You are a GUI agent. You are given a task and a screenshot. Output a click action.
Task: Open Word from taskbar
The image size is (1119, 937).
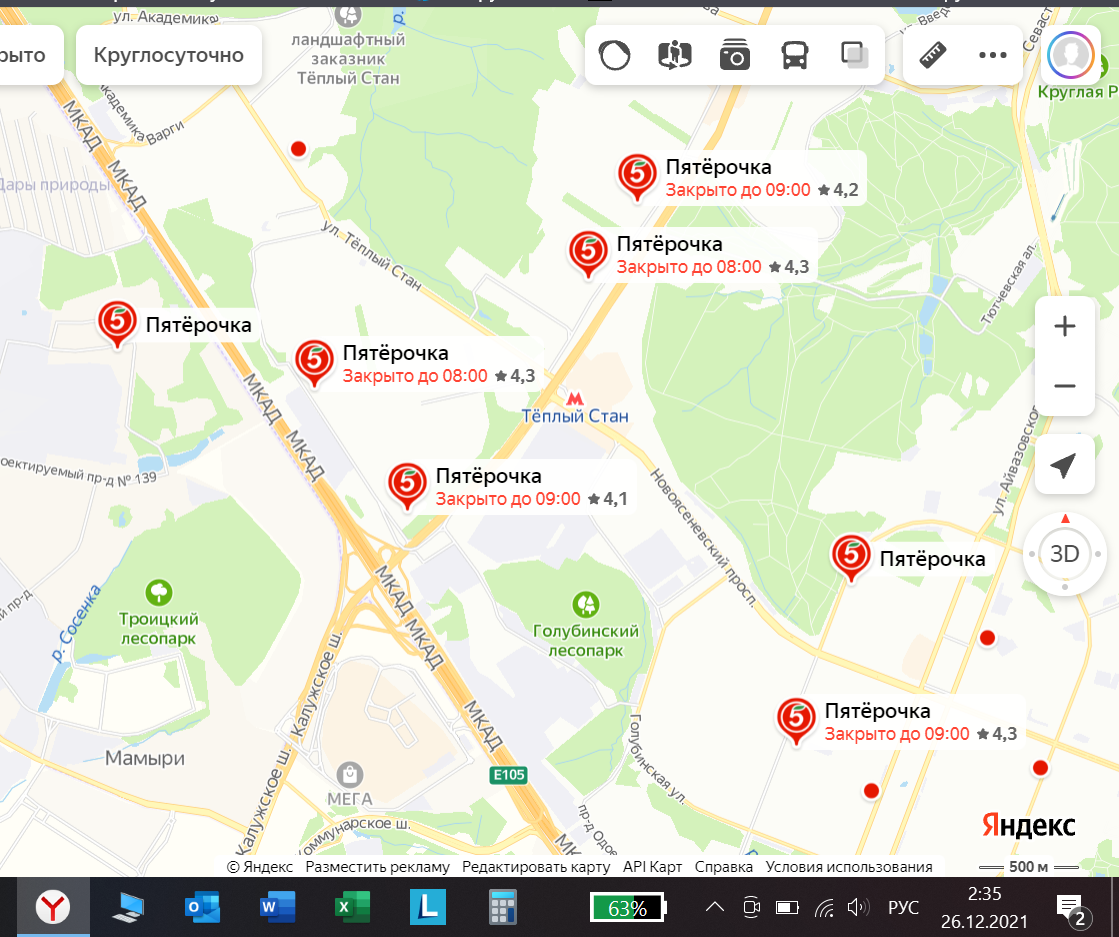coord(278,908)
